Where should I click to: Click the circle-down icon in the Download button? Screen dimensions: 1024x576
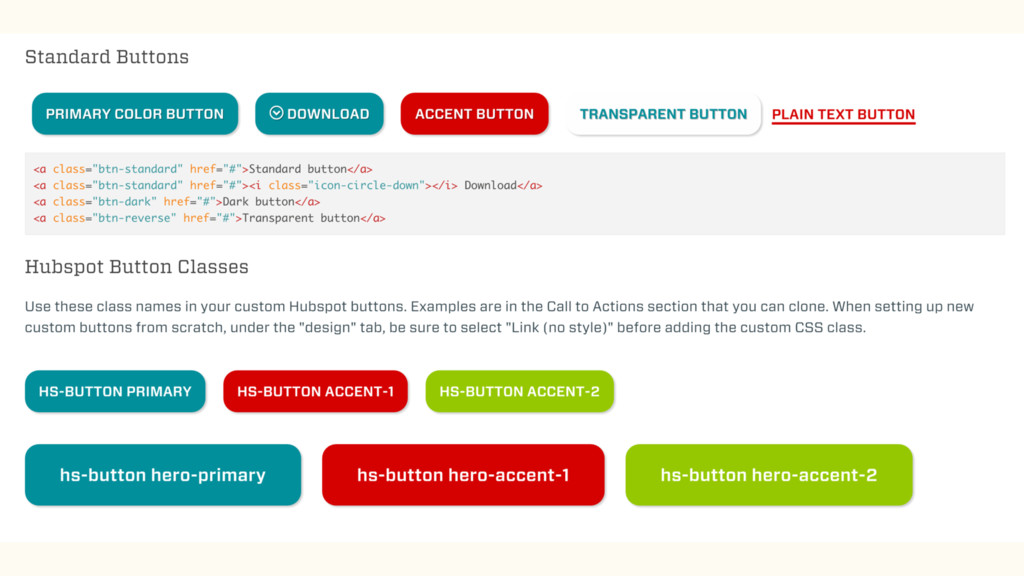click(x=276, y=114)
